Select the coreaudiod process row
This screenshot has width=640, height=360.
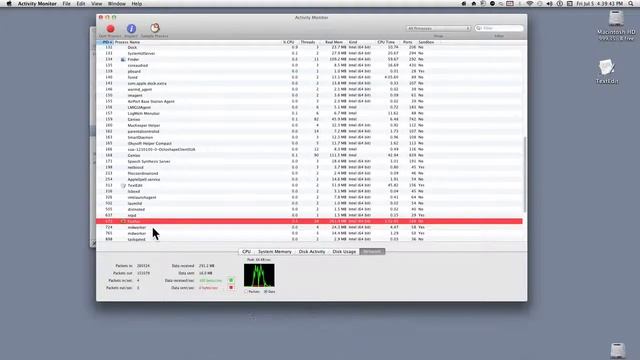(x=309, y=65)
